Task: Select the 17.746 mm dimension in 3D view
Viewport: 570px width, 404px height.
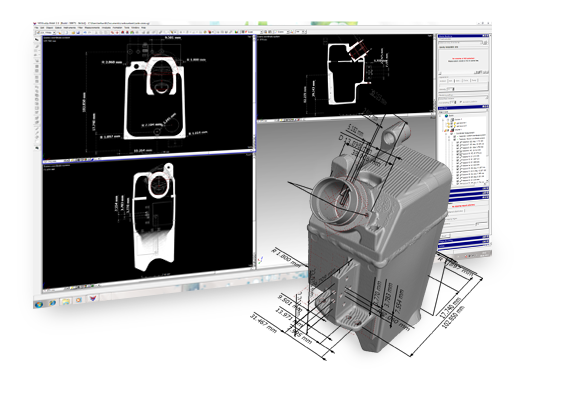Action: (x=451, y=308)
